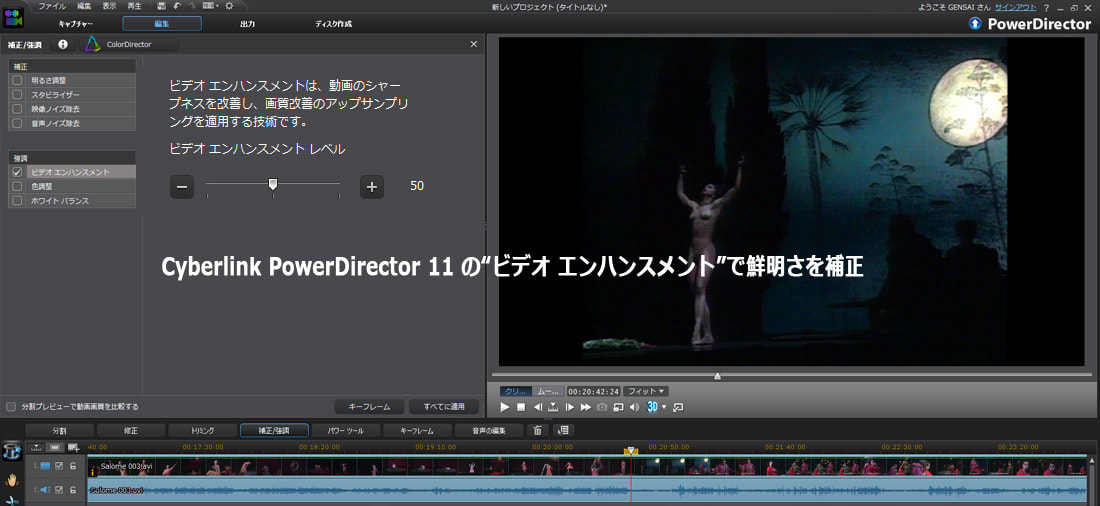Click the save project floppy disk icon
The image size is (1100, 506).
tap(161, 6)
